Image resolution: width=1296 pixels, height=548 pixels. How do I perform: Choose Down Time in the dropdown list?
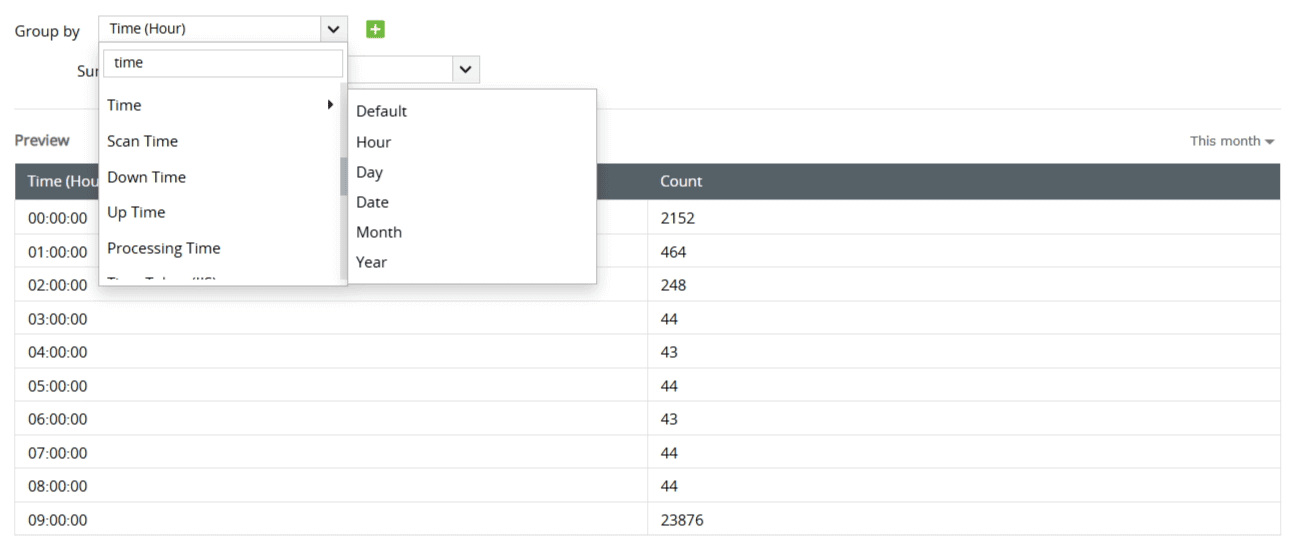(146, 177)
